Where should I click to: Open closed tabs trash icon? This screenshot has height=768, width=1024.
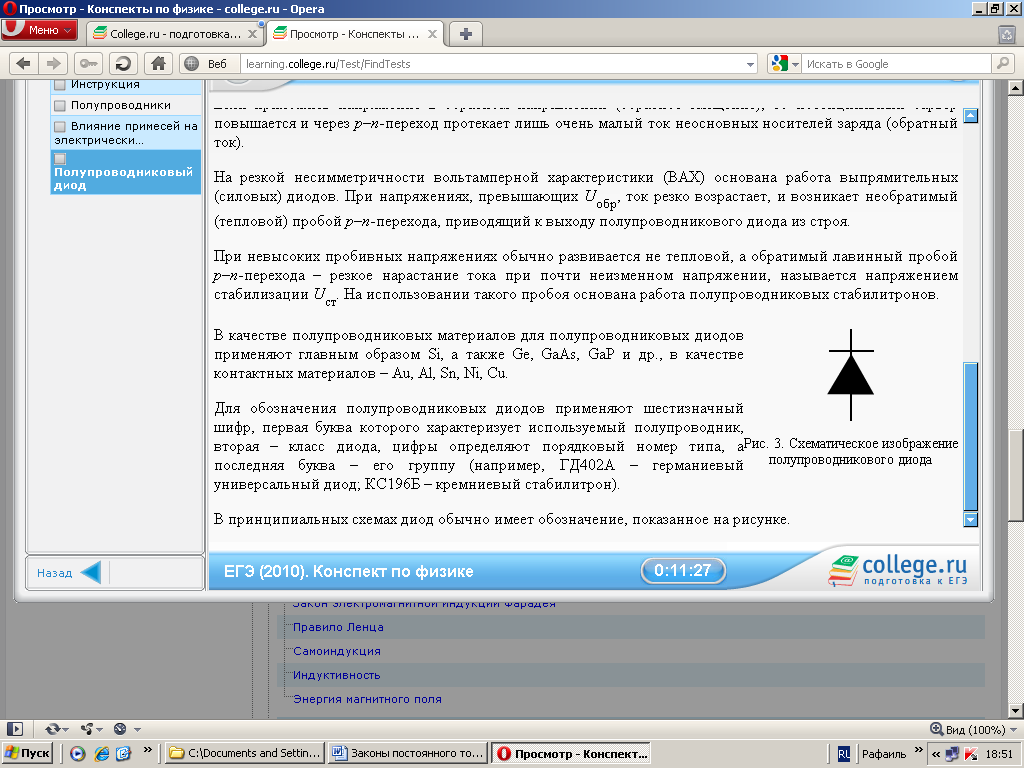[1006, 35]
